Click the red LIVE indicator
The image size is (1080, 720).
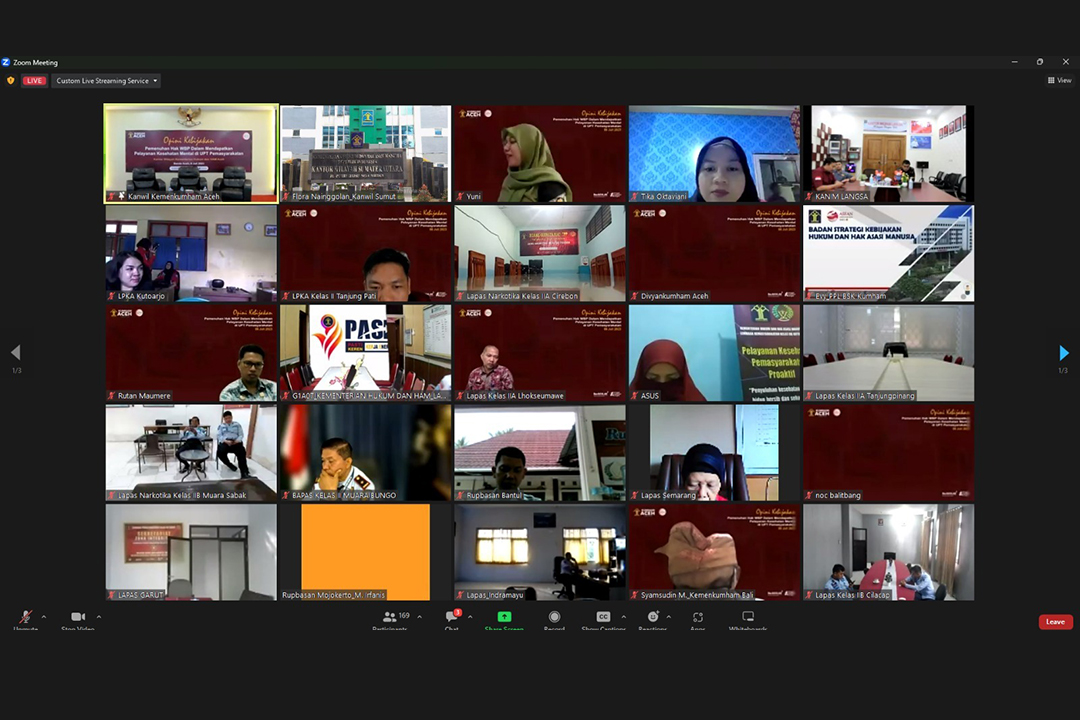(35, 81)
